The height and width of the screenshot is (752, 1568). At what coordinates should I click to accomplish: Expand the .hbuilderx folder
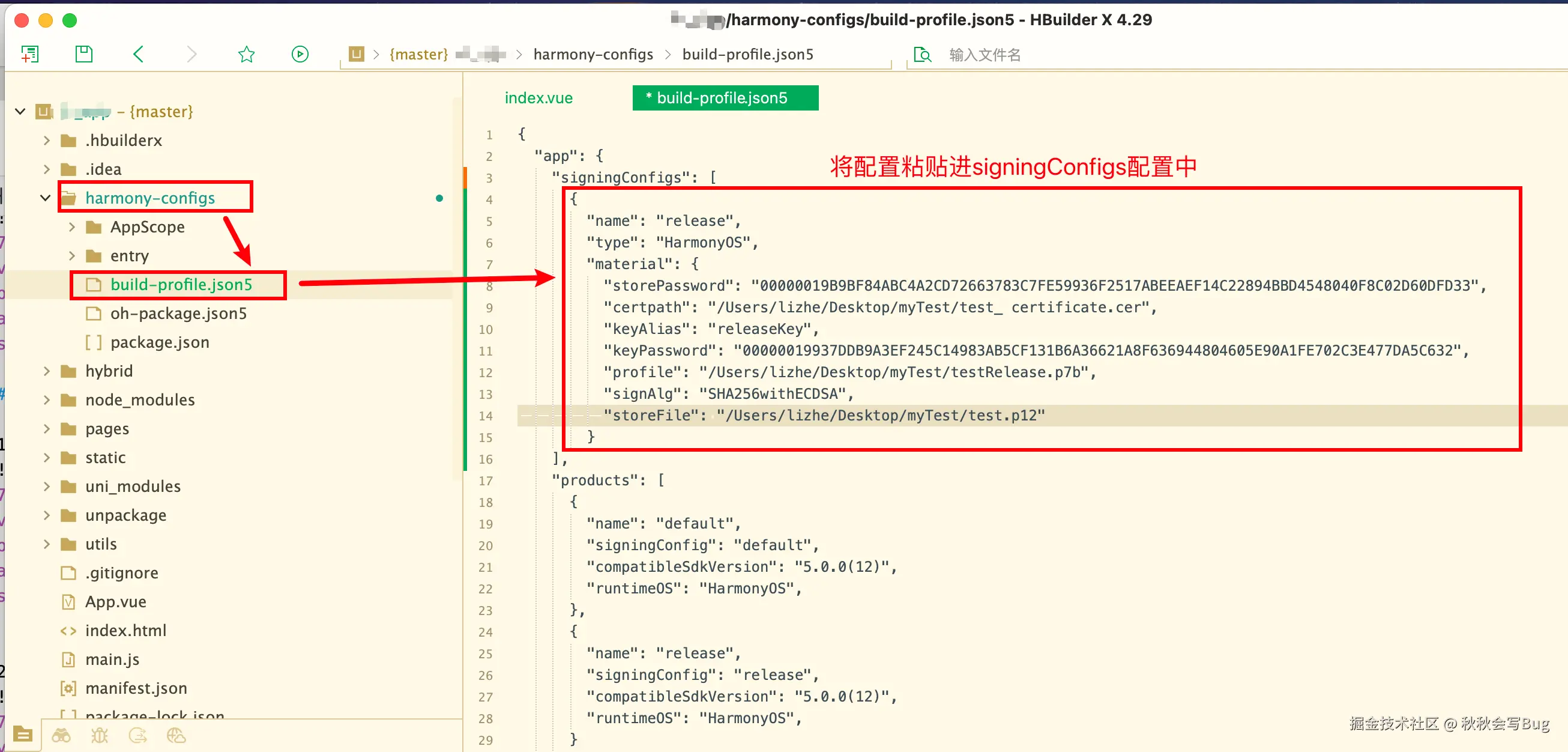coord(47,141)
